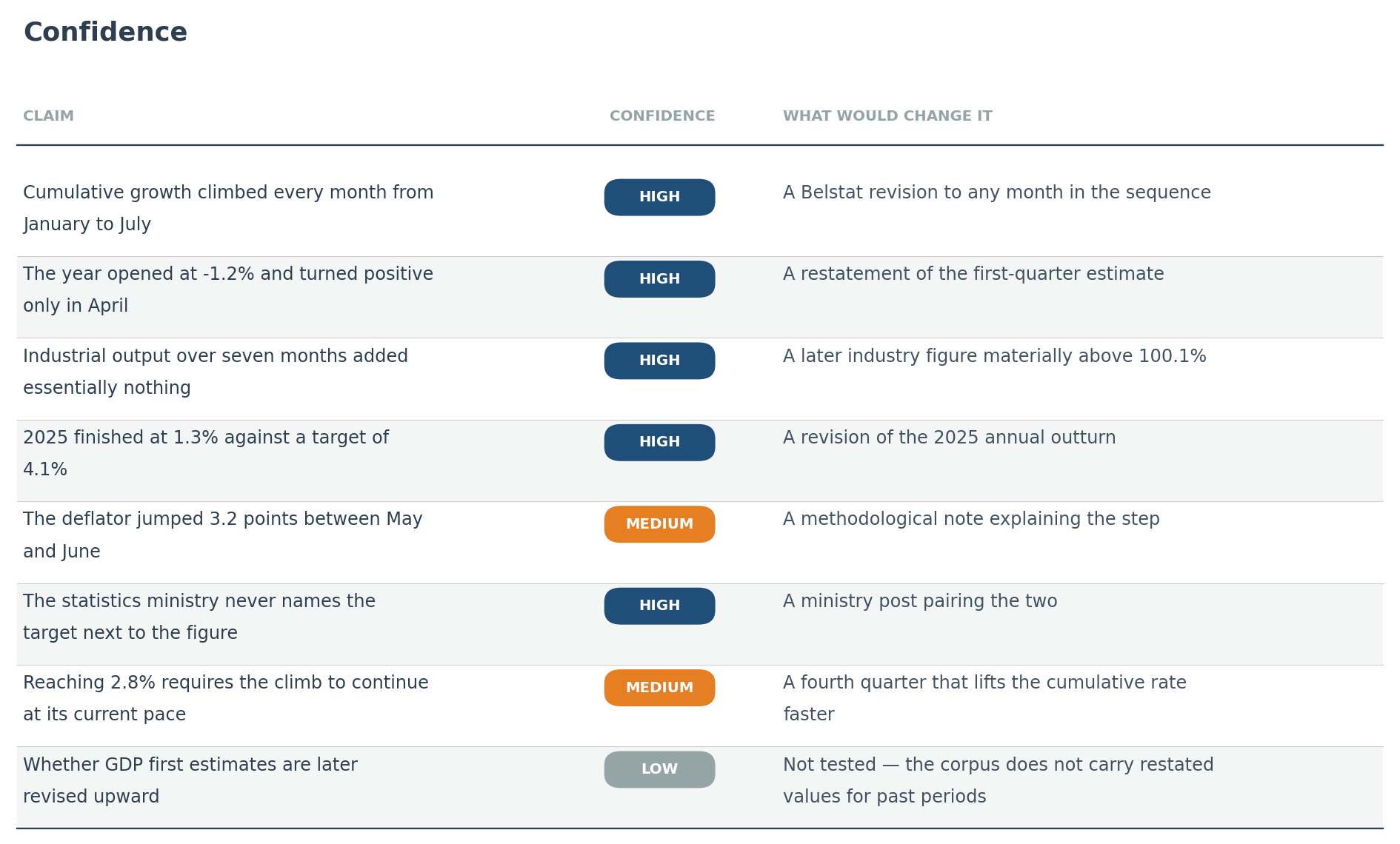Click HIGH badge beside industrial output claim
This screenshot has width=1400, height=844.
click(659, 361)
